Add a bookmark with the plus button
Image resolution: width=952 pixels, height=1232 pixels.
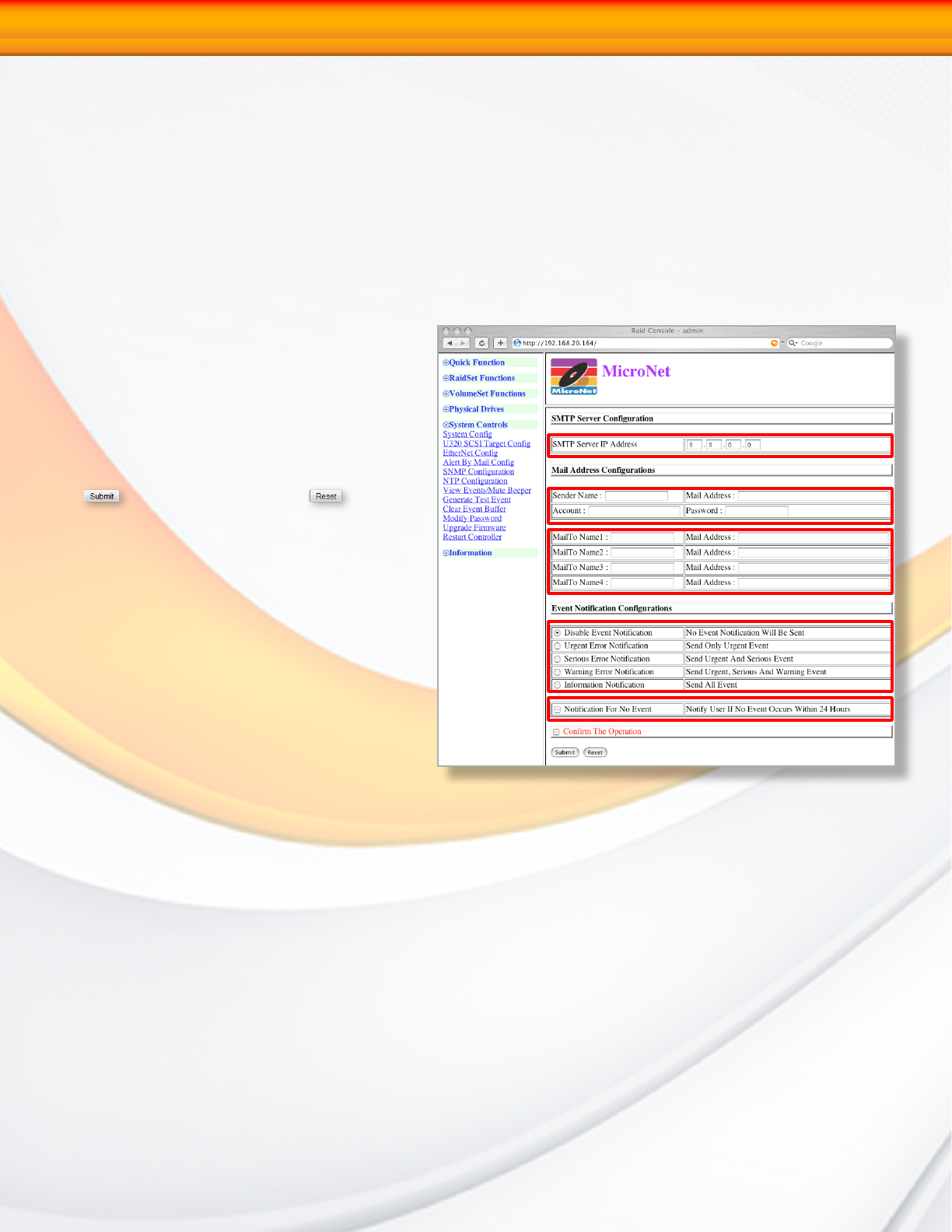501,343
